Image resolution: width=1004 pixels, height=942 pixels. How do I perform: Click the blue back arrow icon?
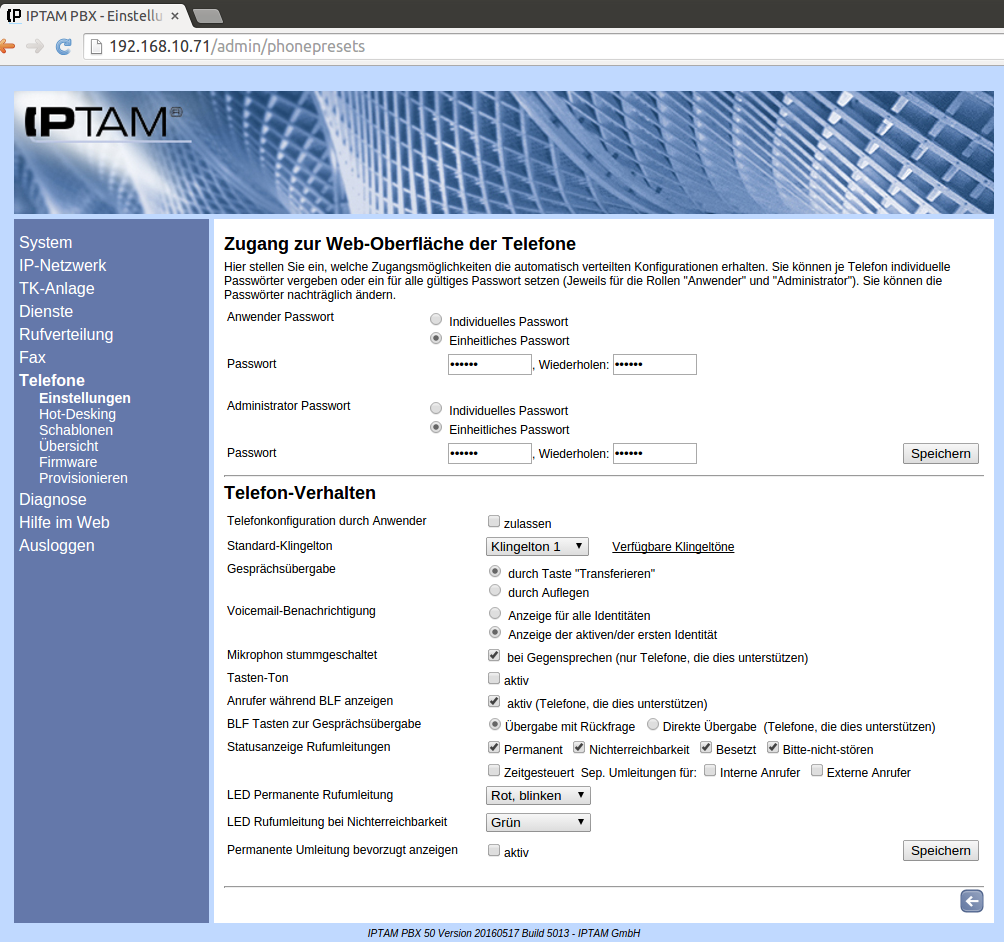tap(971, 902)
